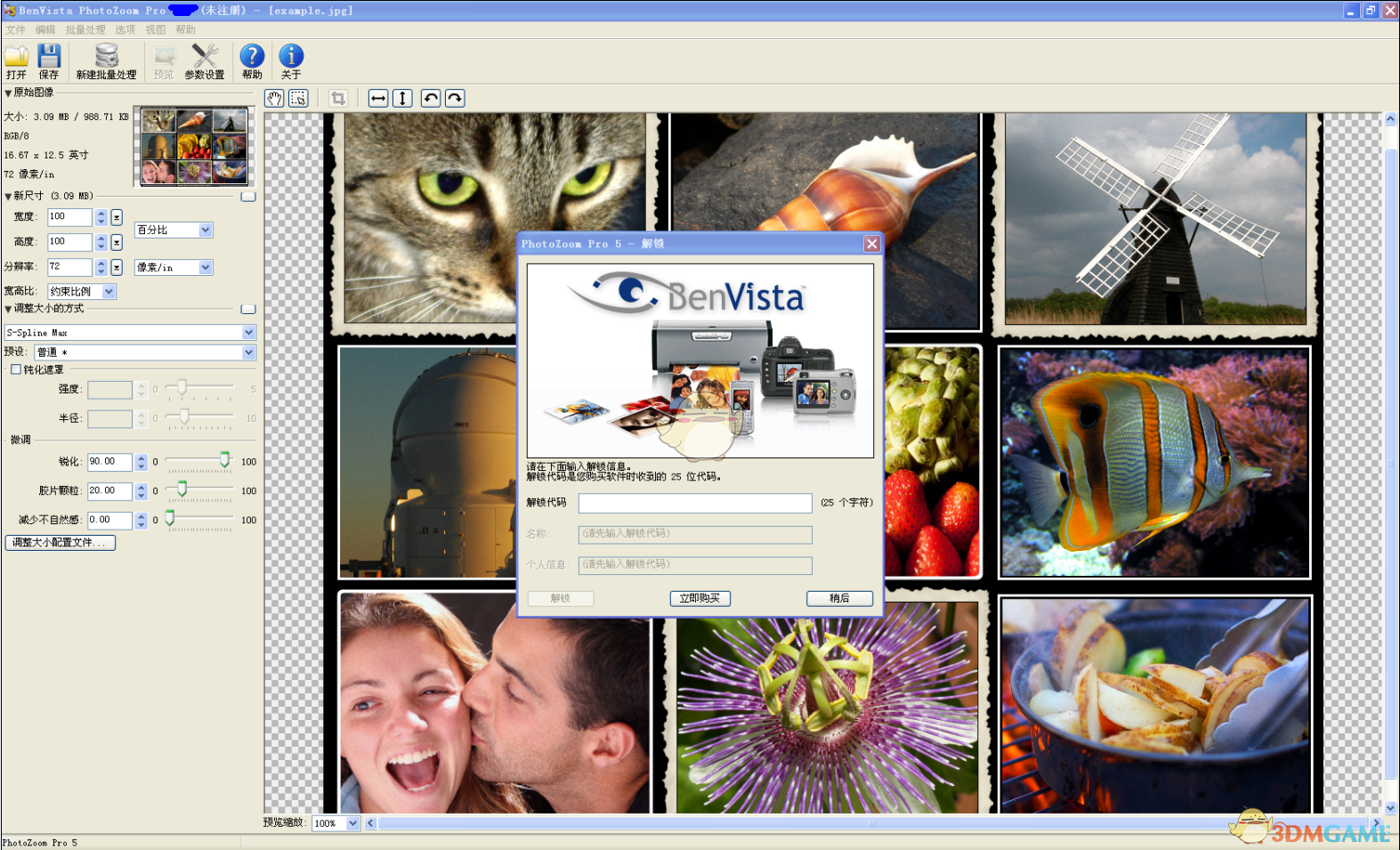Viewport: 1400px width, 850px height.
Task: Rotate image counter-clockwise
Action: [x=431, y=99]
